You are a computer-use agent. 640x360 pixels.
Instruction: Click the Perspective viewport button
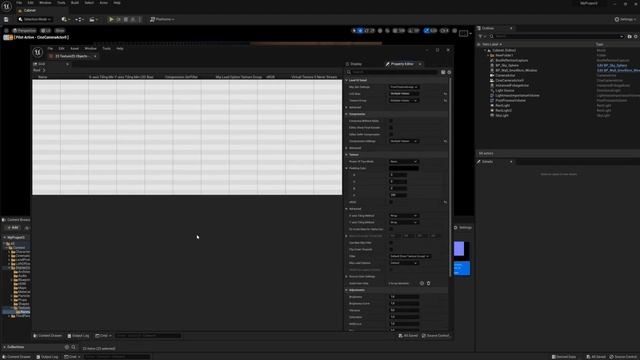click(24, 31)
